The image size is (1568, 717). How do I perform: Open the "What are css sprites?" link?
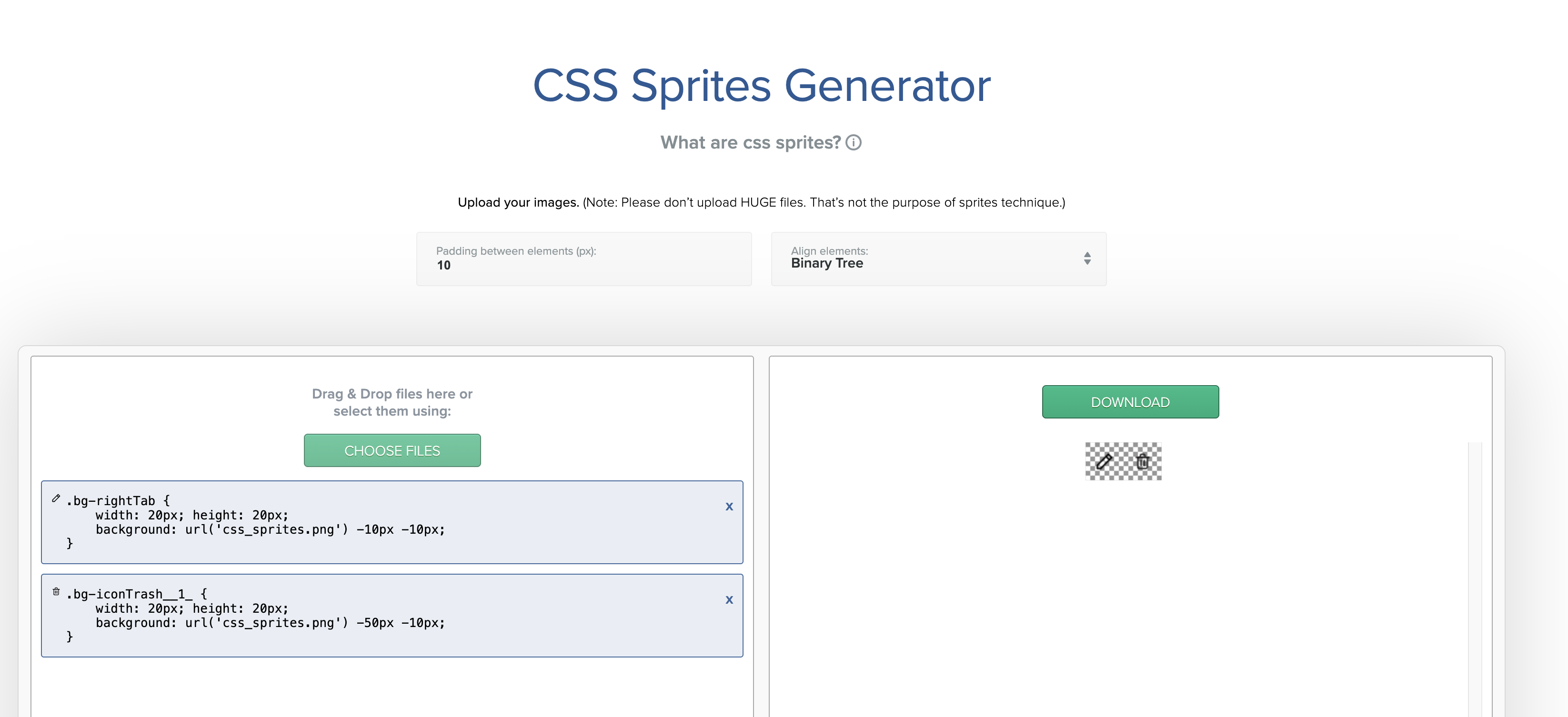coord(750,142)
